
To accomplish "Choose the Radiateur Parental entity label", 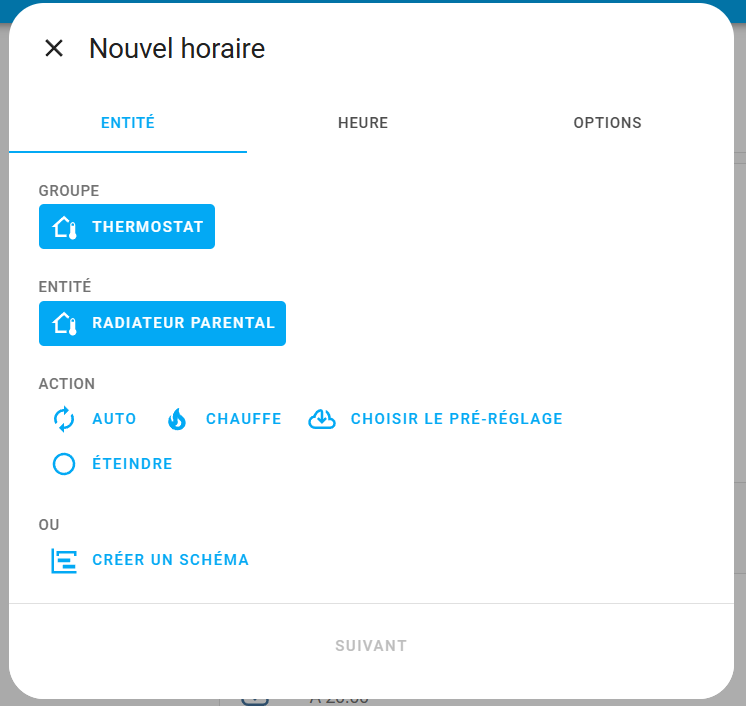I will click(x=183, y=323).
